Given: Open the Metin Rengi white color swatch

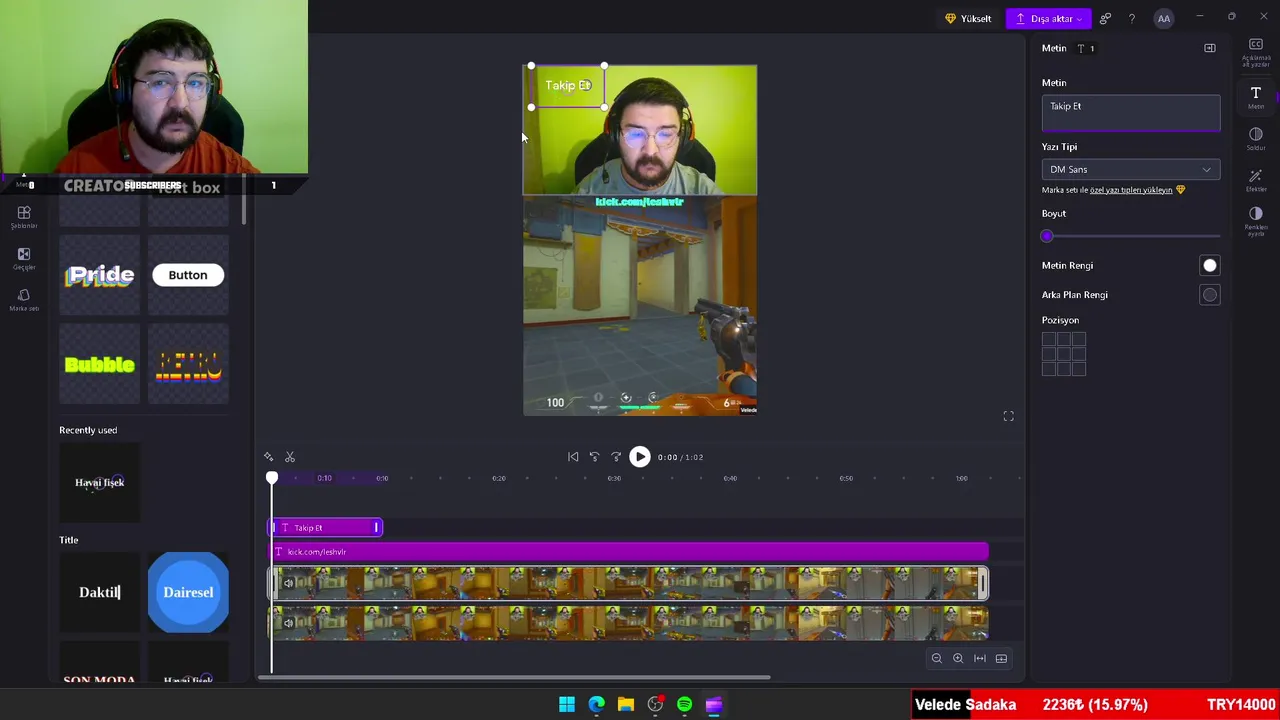Looking at the screenshot, I should [x=1210, y=265].
